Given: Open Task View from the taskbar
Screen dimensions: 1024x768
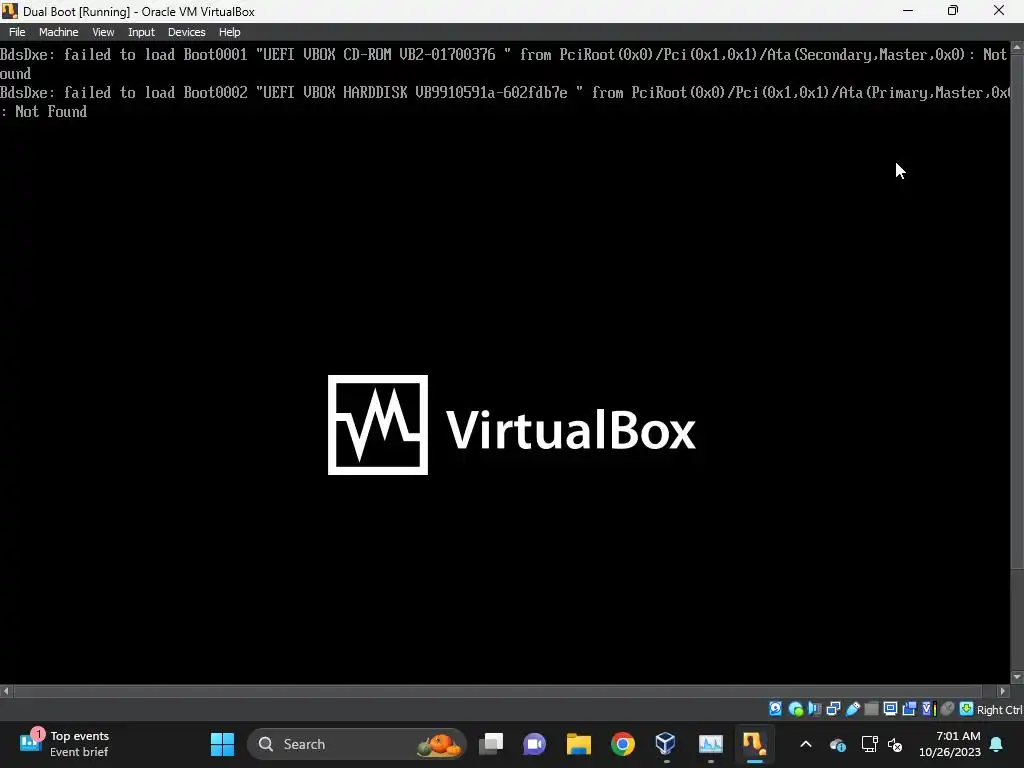Looking at the screenshot, I should click(x=491, y=744).
